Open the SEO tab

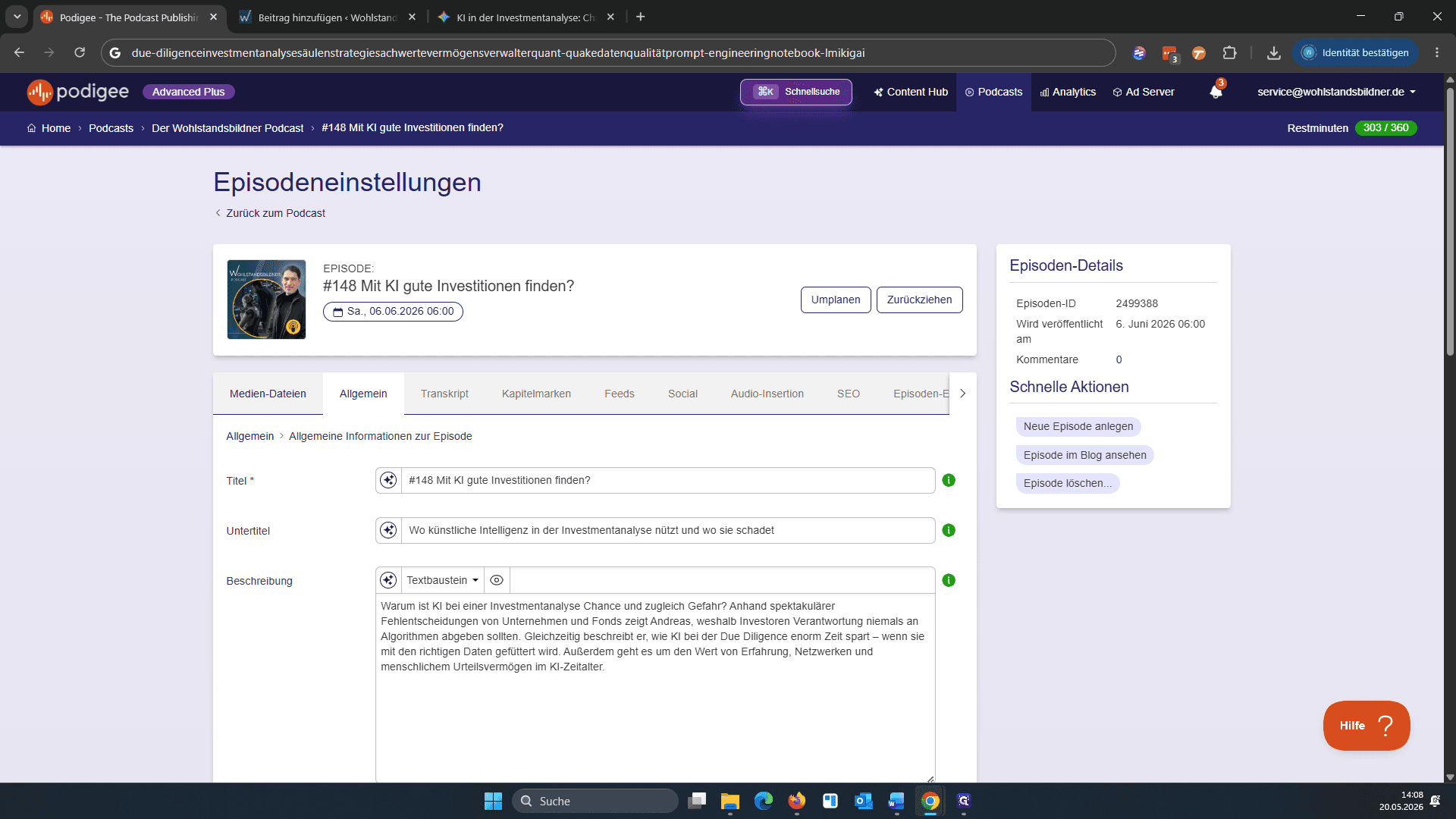848,394
